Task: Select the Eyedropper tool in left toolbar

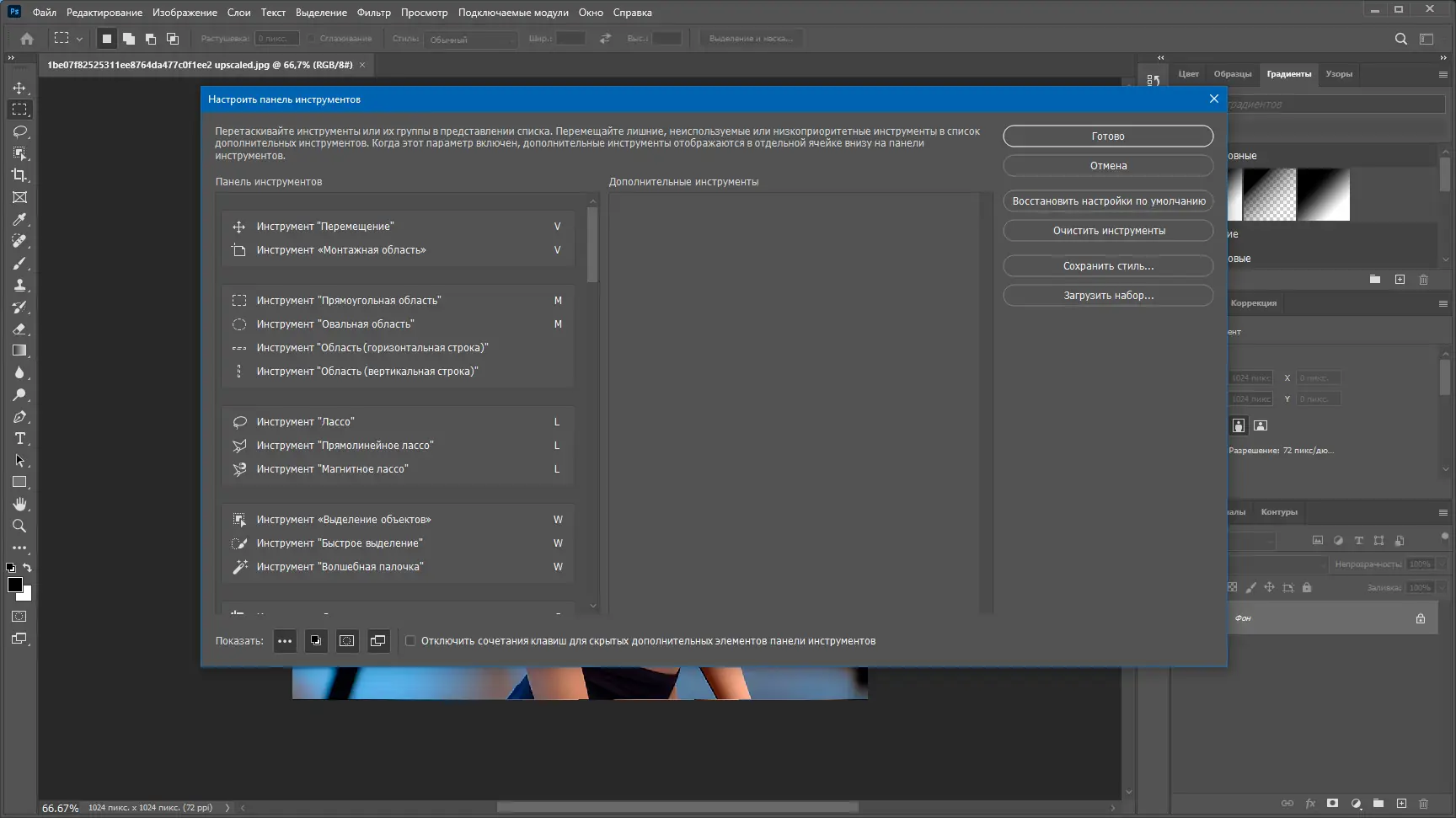Action: (x=19, y=219)
